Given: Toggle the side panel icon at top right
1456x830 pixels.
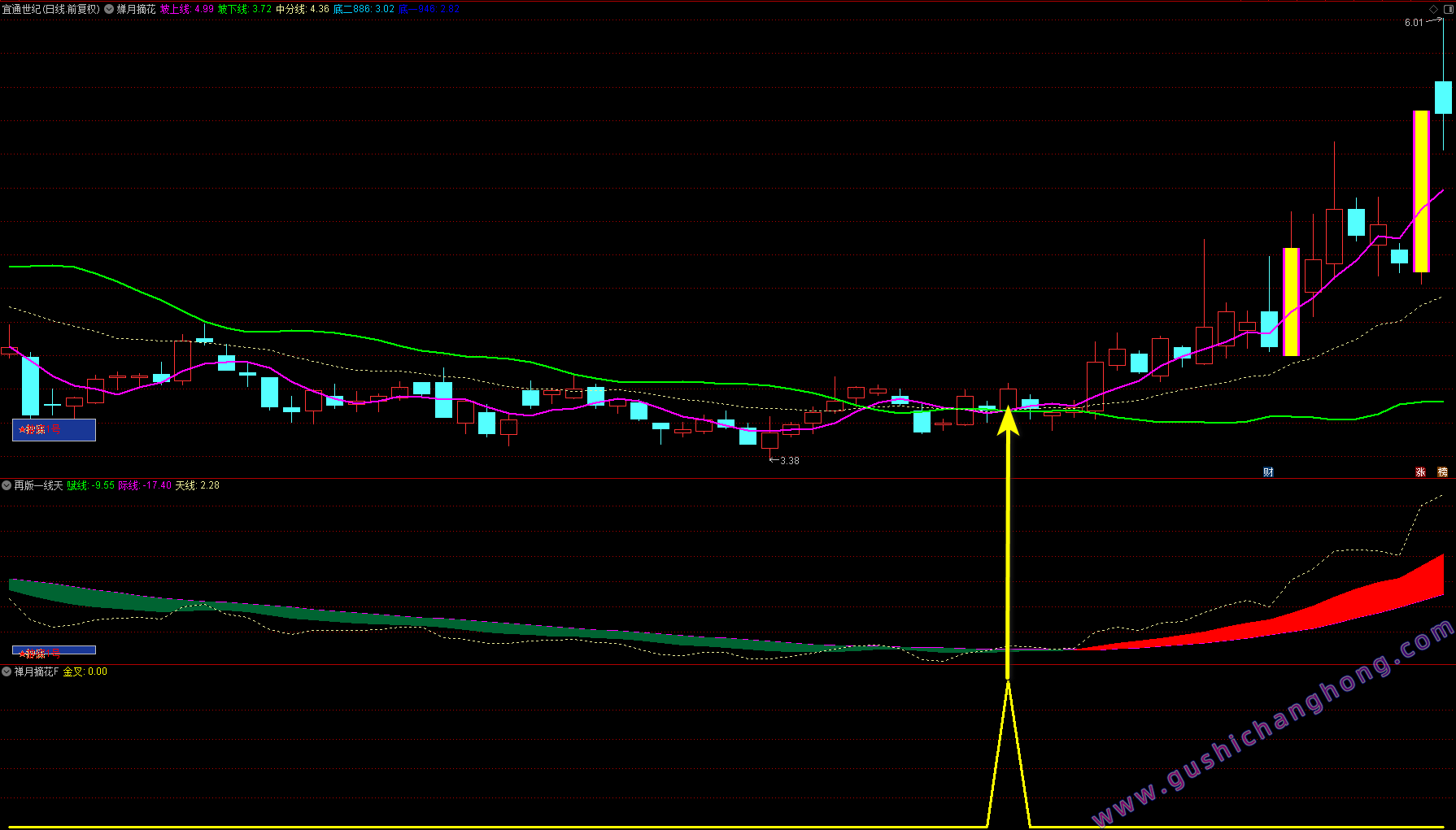Looking at the screenshot, I should click(x=1448, y=9).
